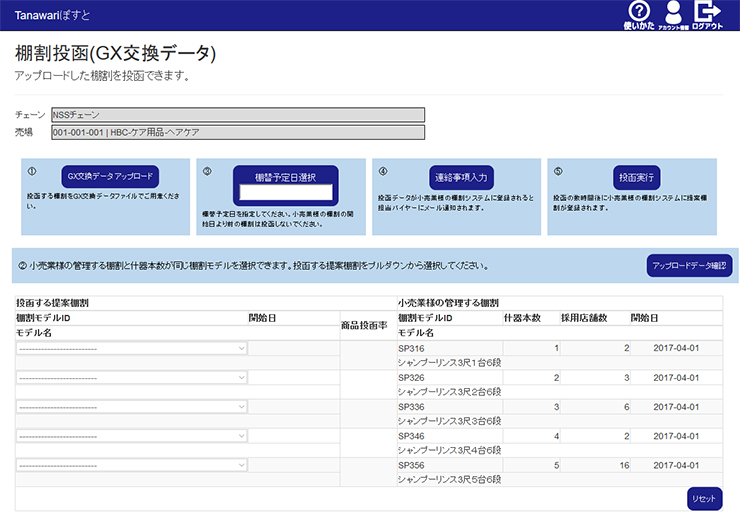740x523 pixels.
Task: Open the アカウント情報 account icon
Action: pyautogui.click(x=671, y=14)
